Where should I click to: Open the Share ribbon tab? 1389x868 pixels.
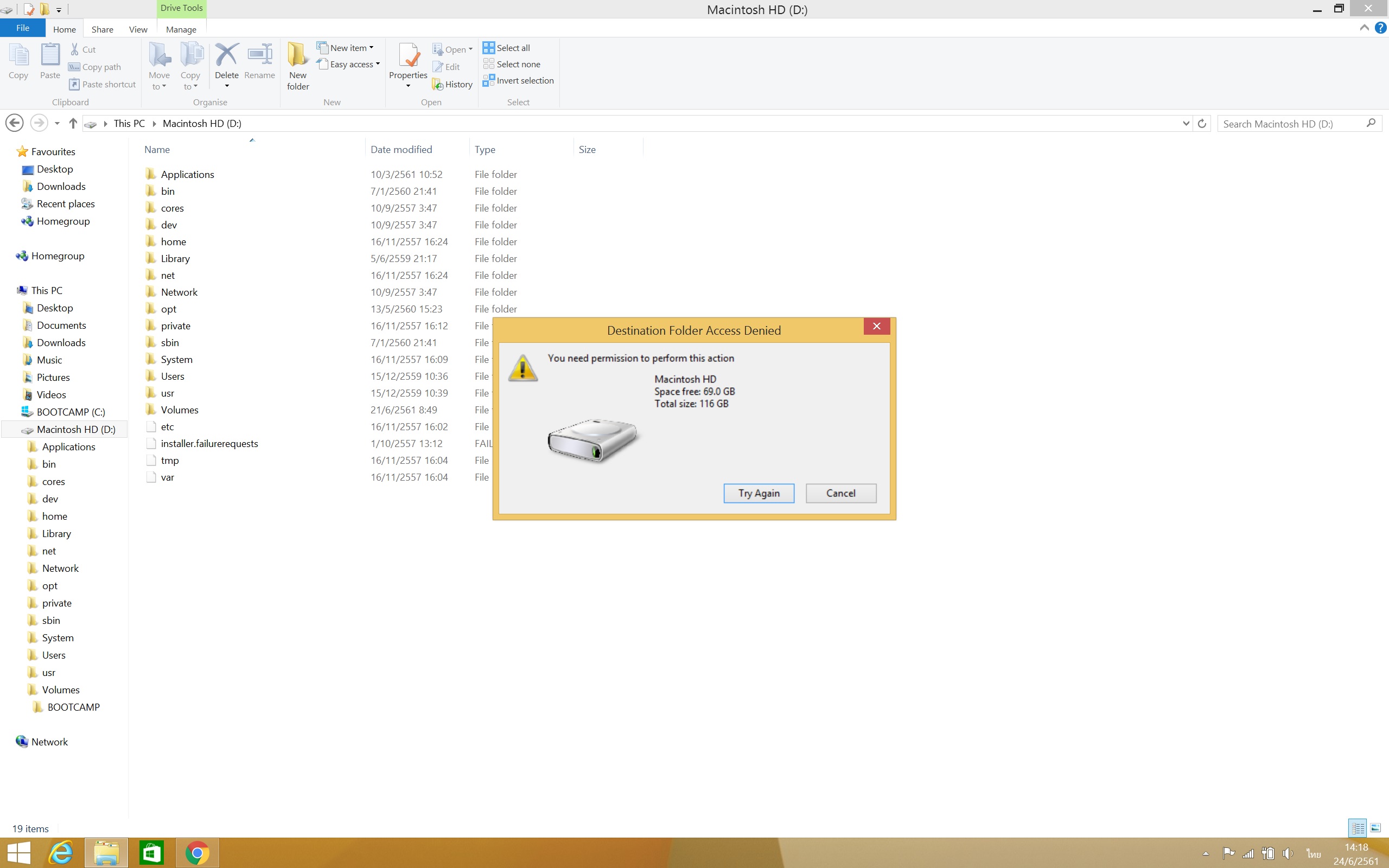click(x=102, y=29)
